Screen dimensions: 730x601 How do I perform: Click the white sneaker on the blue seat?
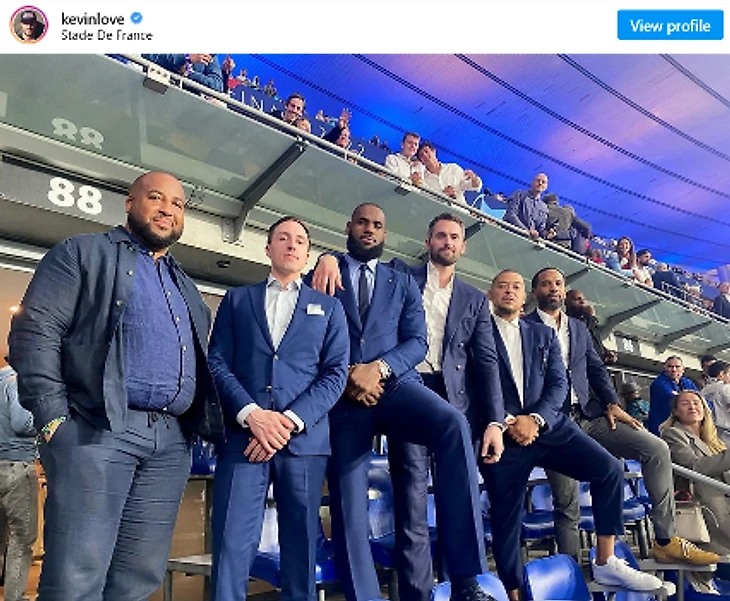tap(625, 574)
